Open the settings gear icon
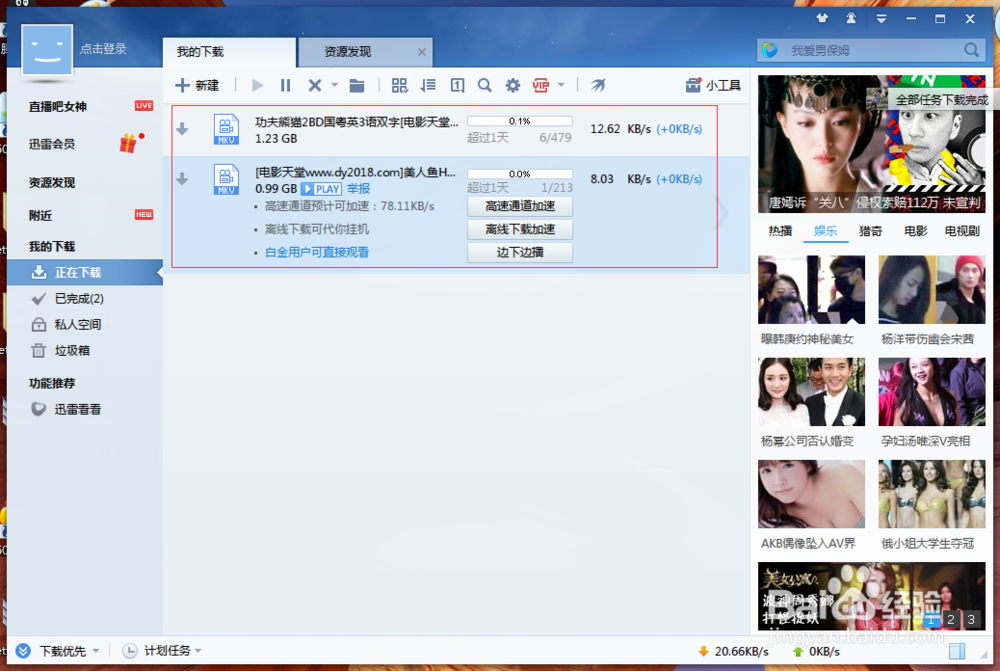 [x=513, y=85]
